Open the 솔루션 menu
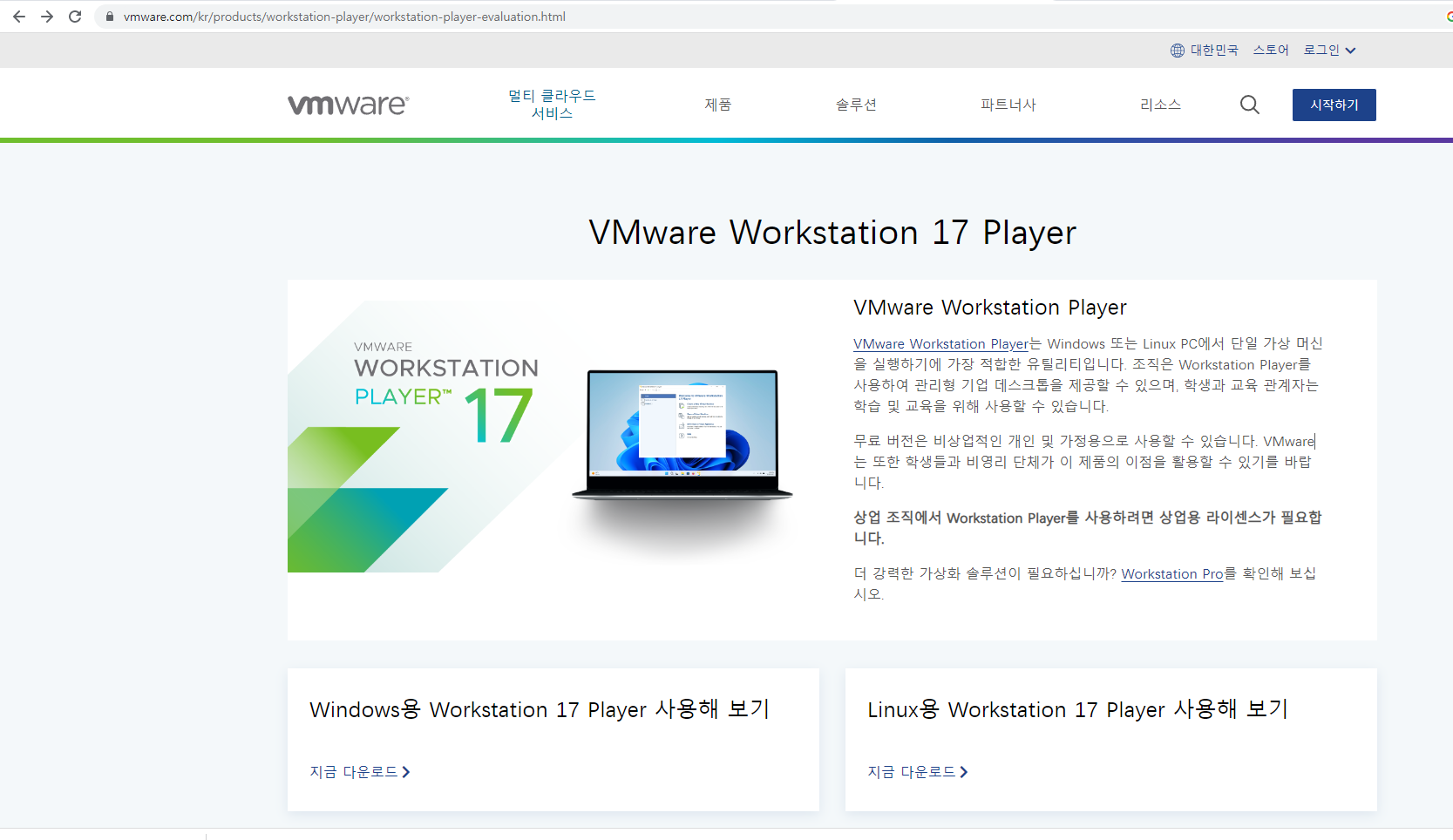Viewport: 1453px width, 840px height. click(856, 105)
